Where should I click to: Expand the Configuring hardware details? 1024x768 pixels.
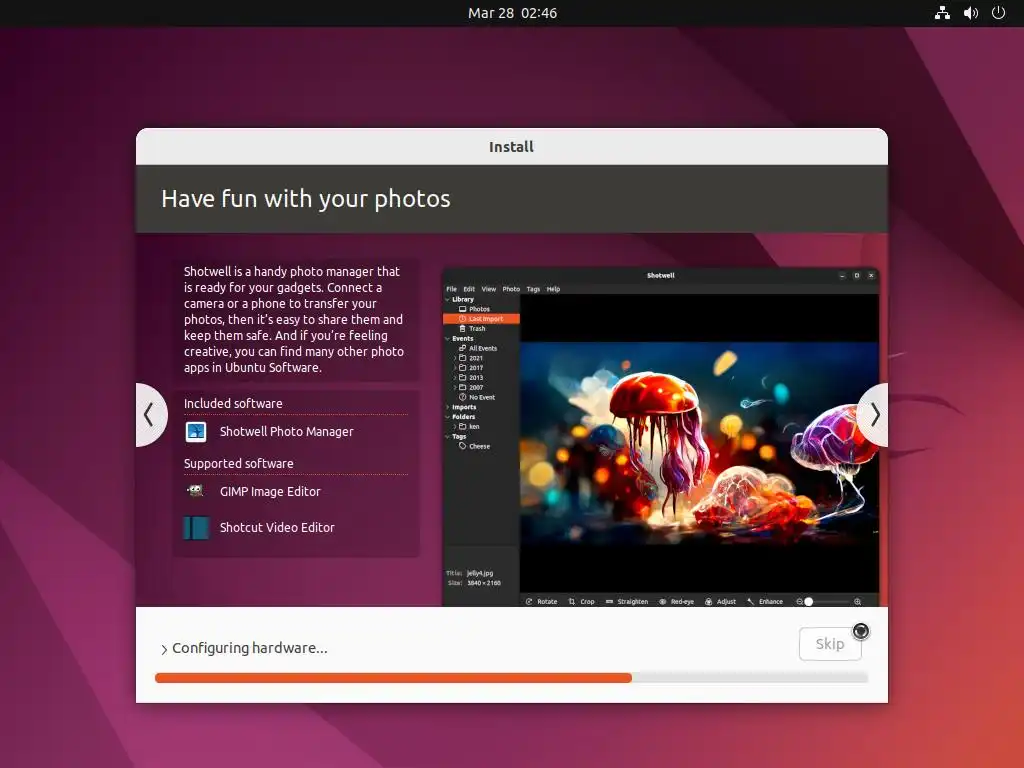(x=164, y=649)
